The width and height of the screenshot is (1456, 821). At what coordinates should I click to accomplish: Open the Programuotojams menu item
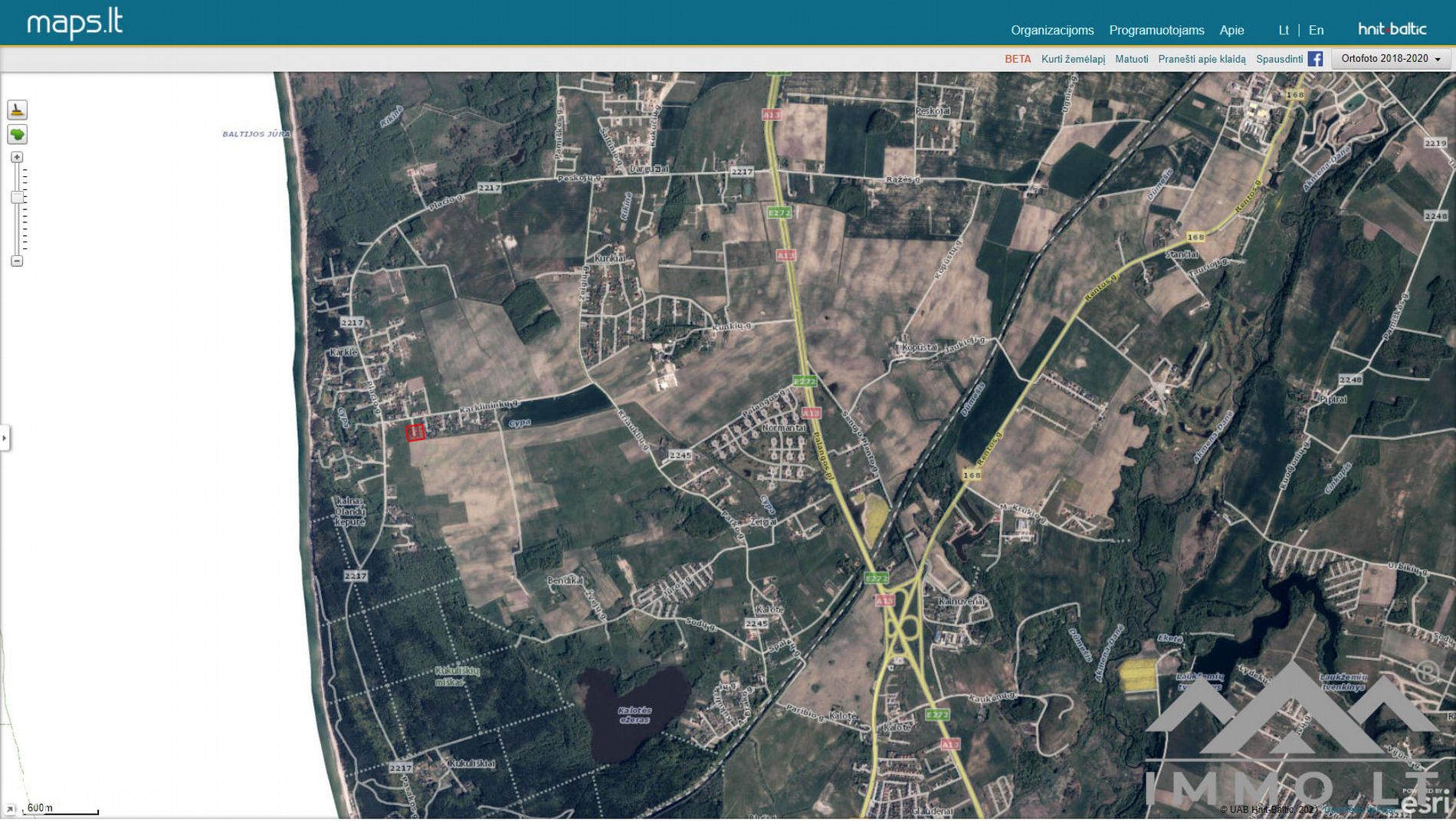coord(1156,31)
